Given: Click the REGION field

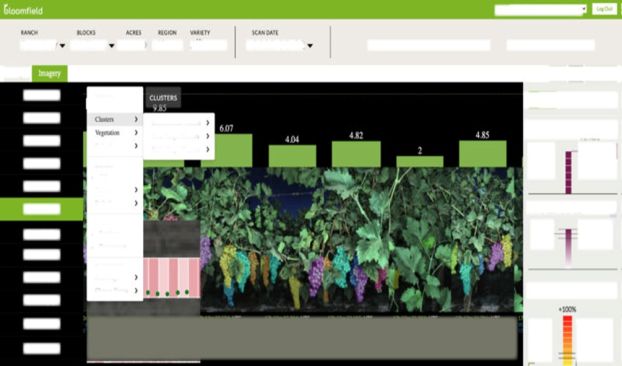Looking at the screenshot, I should click(167, 45).
